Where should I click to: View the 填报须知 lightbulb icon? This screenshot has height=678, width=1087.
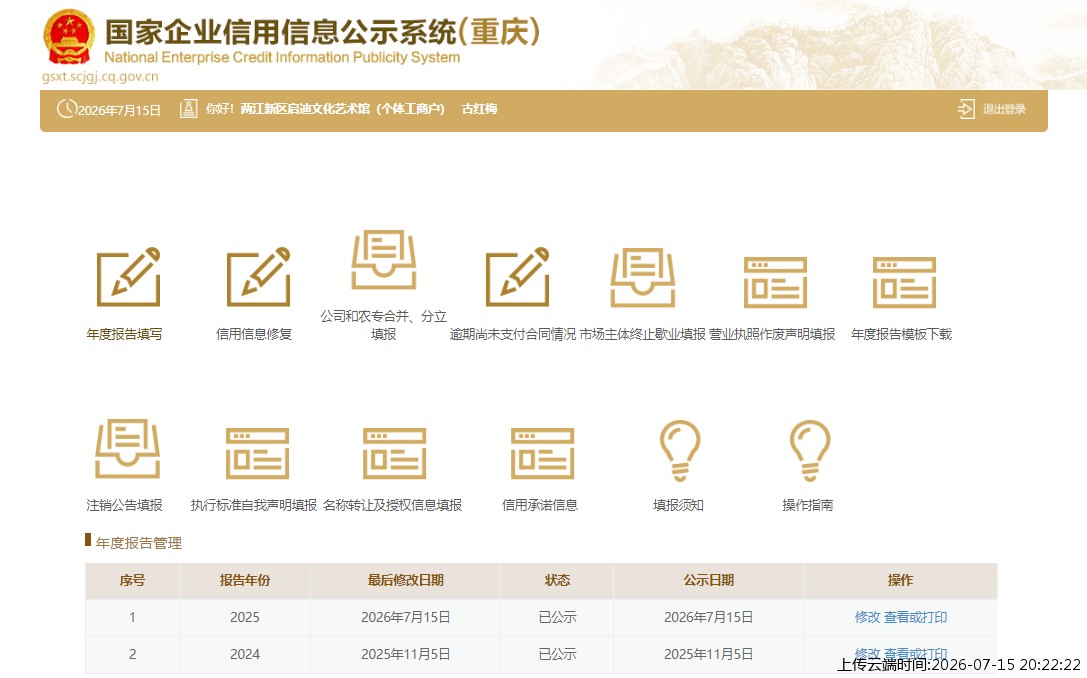click(680, 450)
